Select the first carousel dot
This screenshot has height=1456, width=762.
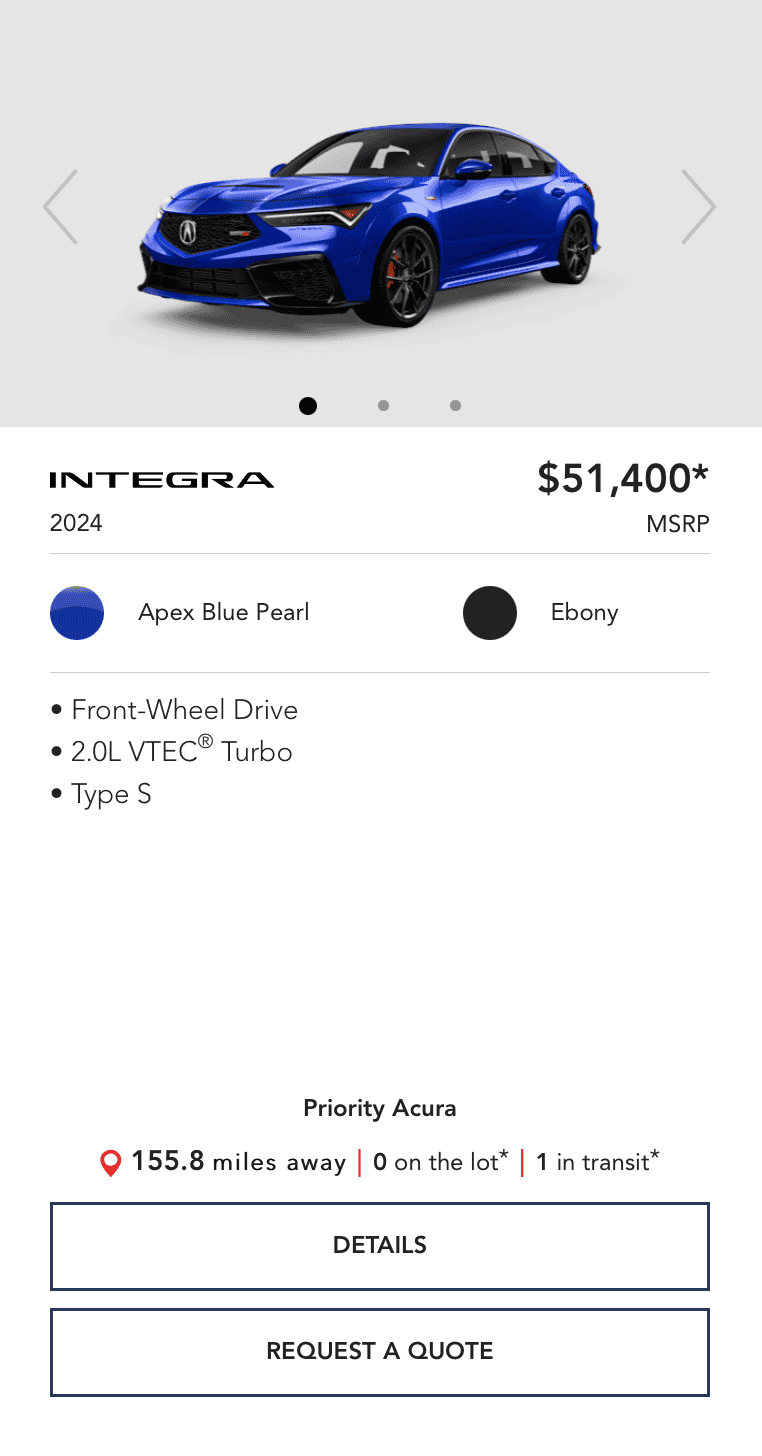pos(308,406)
